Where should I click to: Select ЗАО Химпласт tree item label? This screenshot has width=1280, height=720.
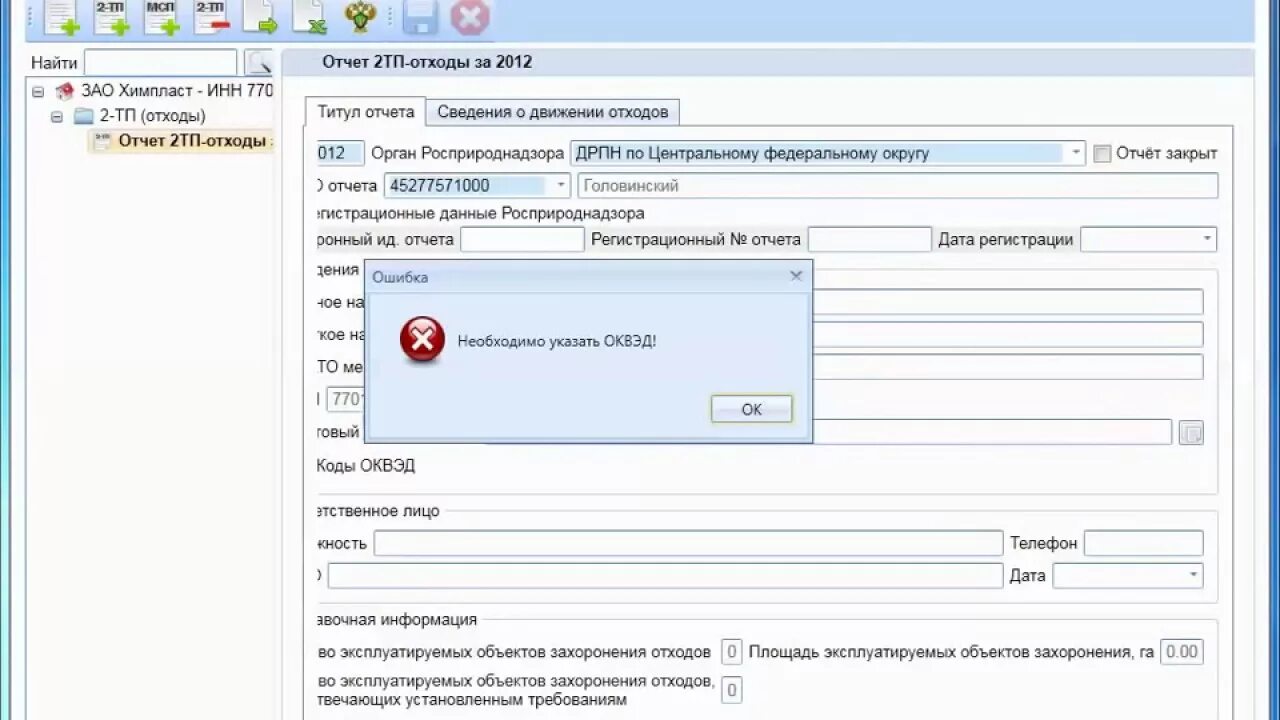pos(177,91)
